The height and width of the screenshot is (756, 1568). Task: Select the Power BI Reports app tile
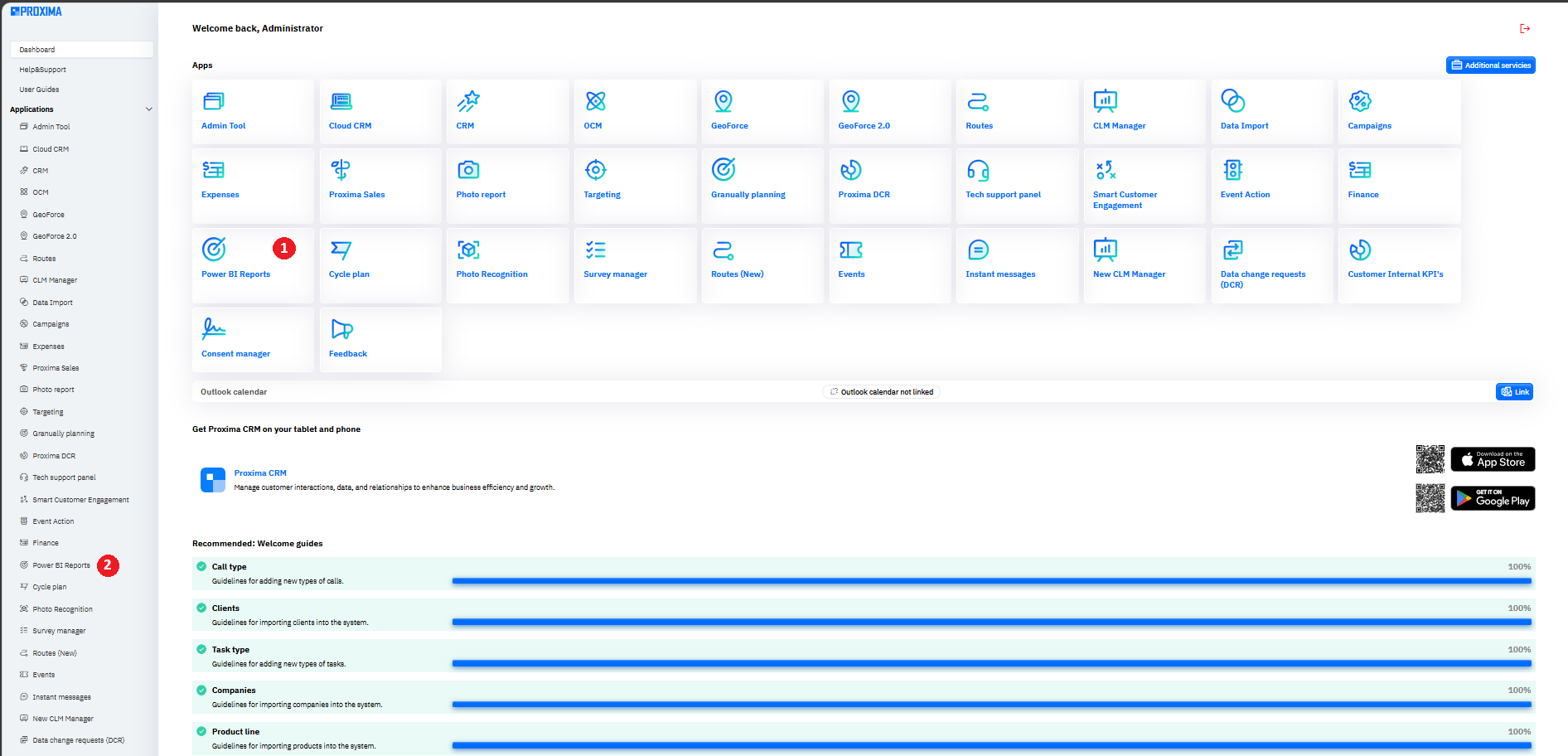(240, 264)
